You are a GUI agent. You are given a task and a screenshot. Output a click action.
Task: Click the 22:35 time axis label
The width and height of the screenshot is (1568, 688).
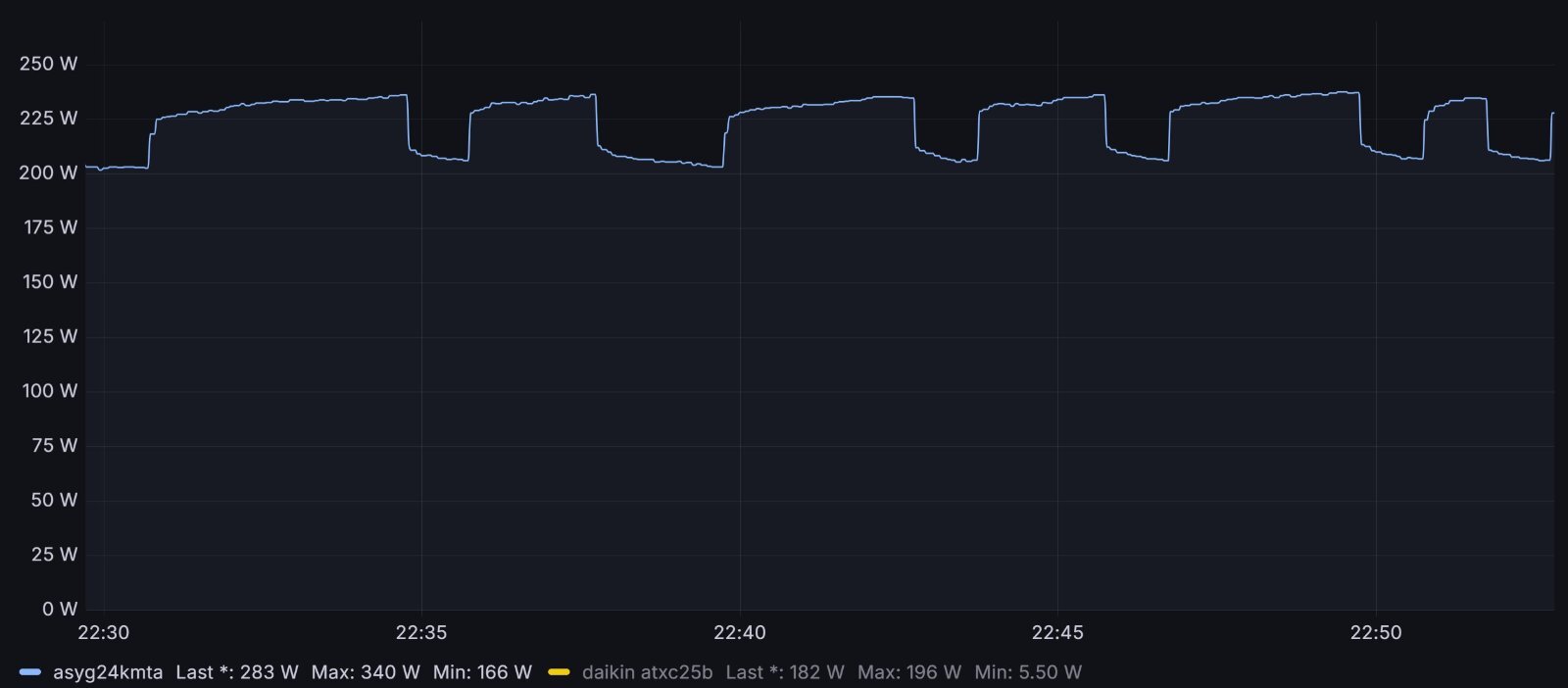pyautogui.click(x=421, y=633)
